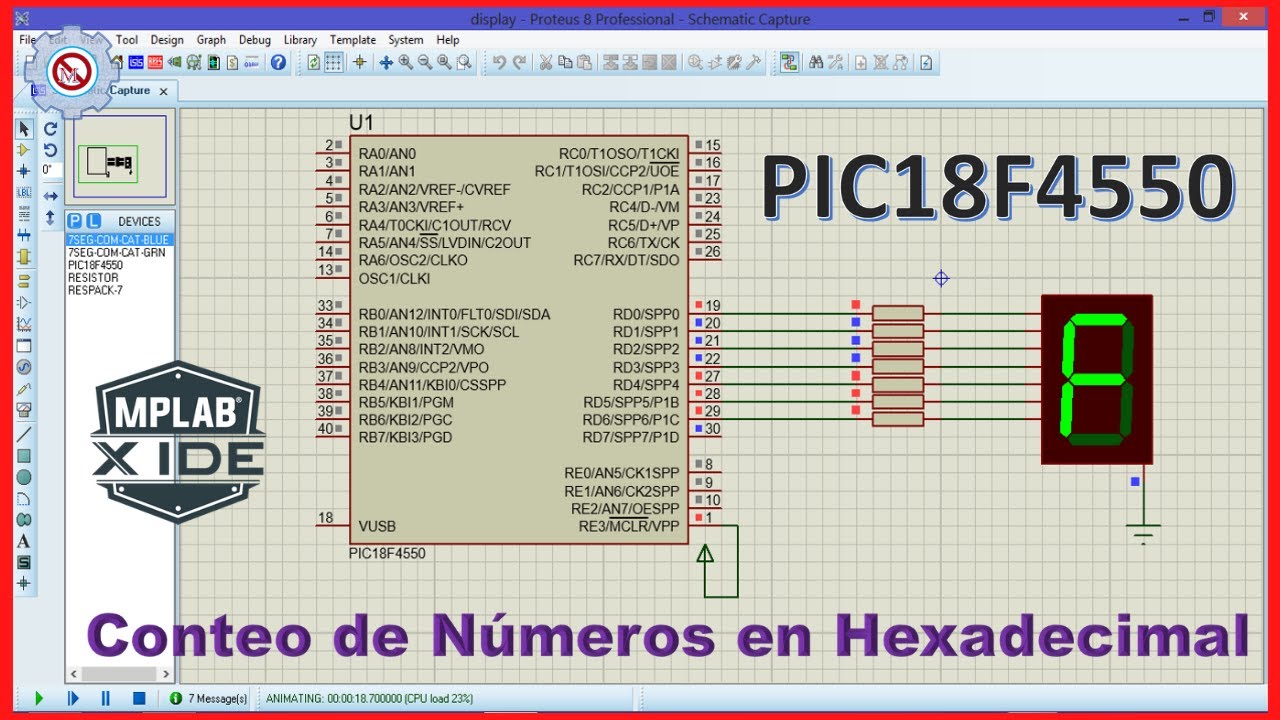Click the P pick devices button

click(x=75, y=221)
